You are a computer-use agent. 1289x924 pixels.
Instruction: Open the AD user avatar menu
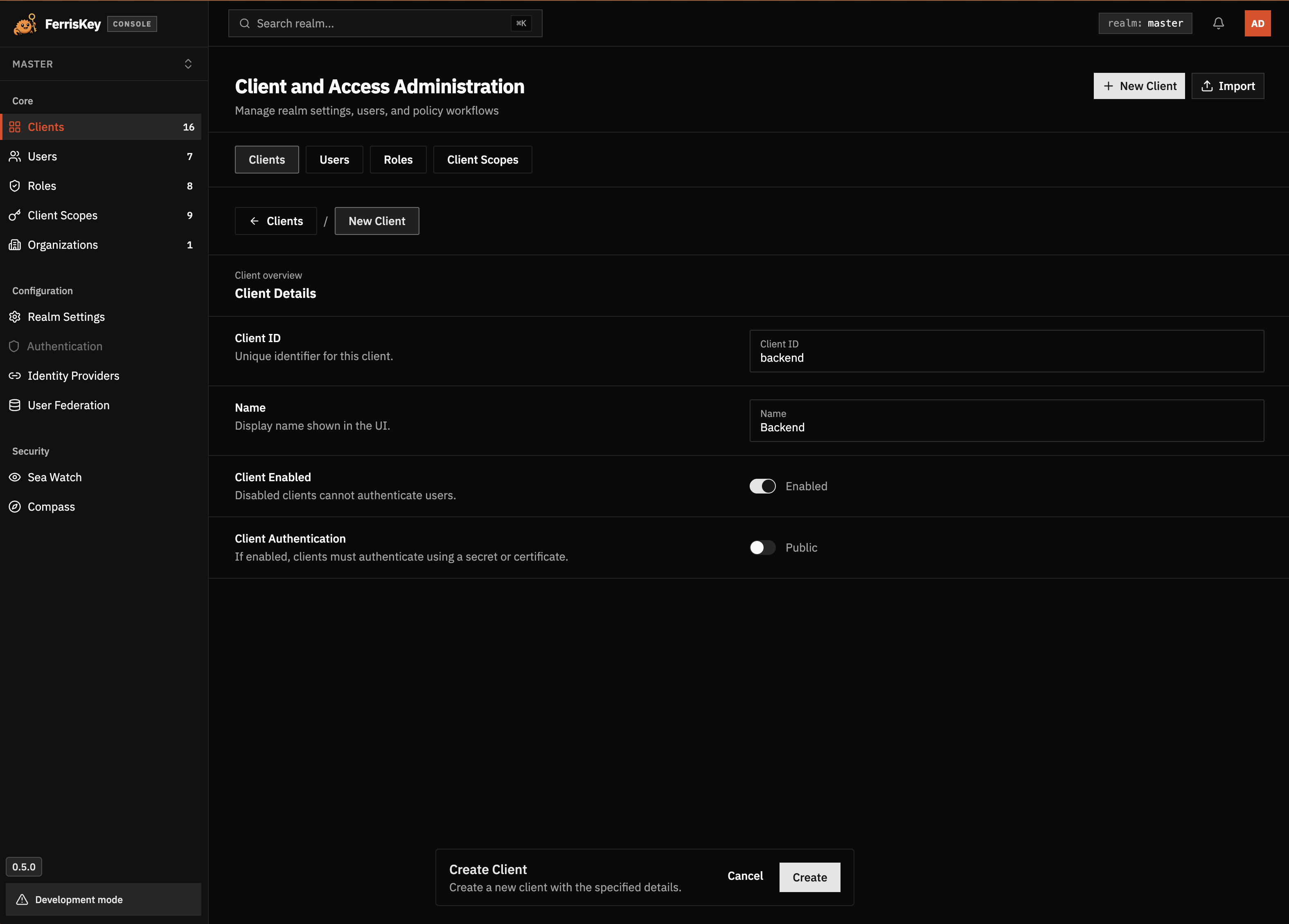[1257, 23]
